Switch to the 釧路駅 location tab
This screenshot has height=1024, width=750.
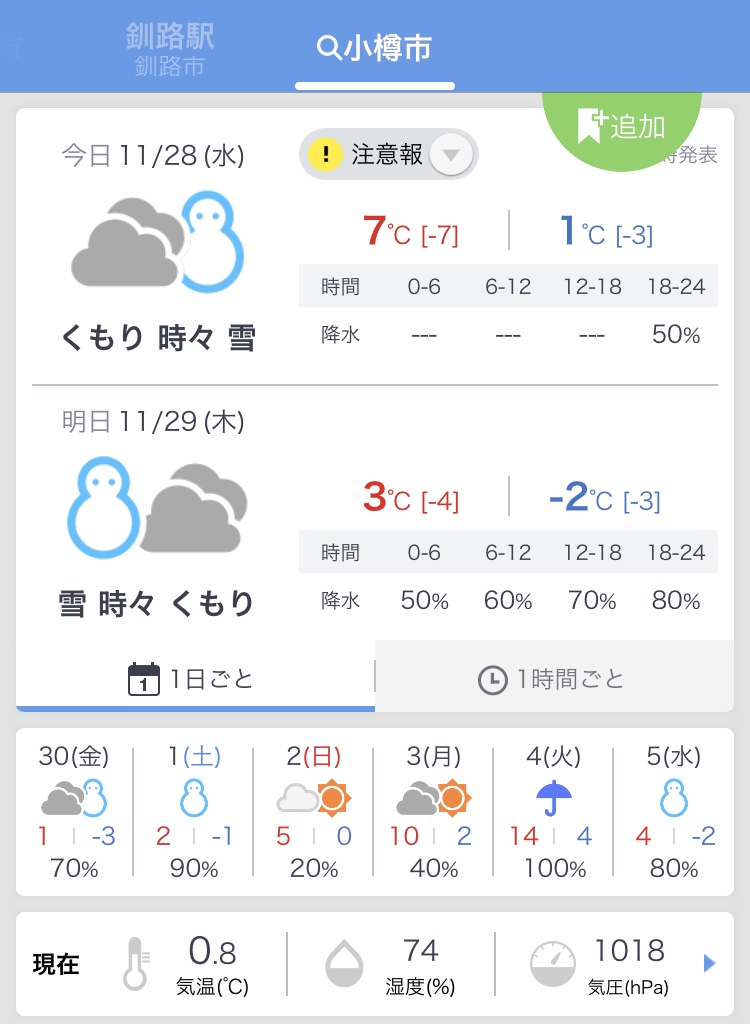[170, 48]
